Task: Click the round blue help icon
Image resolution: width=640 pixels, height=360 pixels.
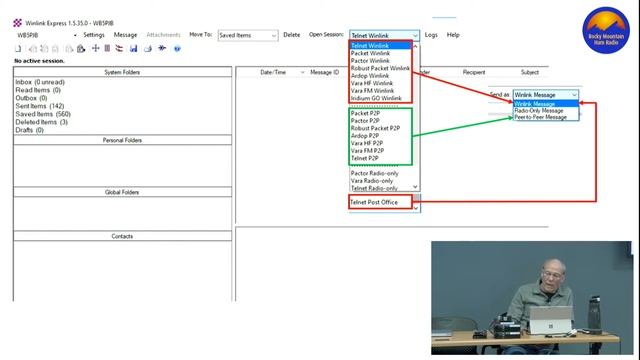Action: (177, 49)
